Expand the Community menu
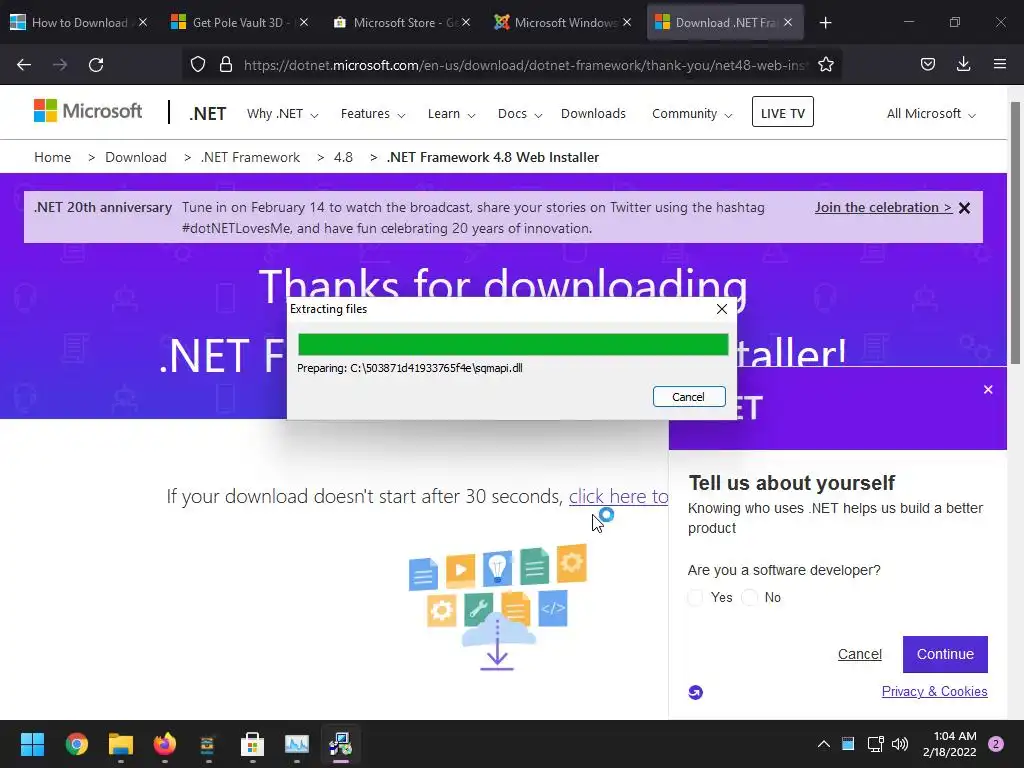1024x768 pixels. 692,114
